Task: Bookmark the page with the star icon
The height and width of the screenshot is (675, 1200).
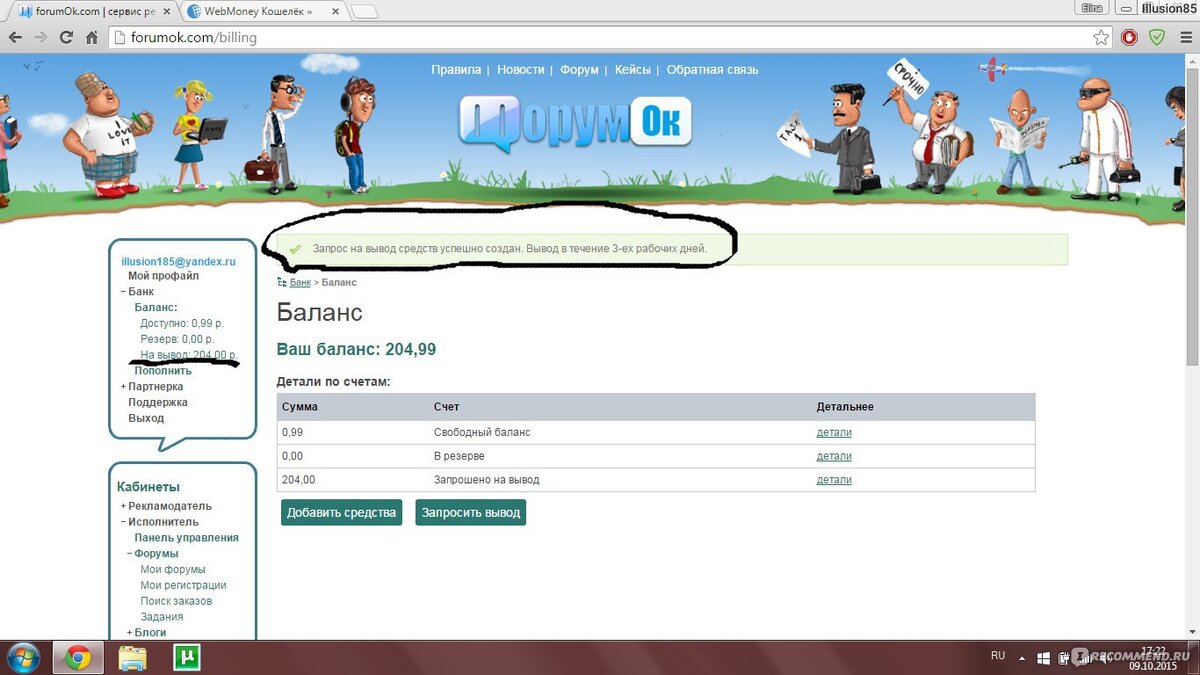Action: pyautogui.click(x=1101, y=38)
